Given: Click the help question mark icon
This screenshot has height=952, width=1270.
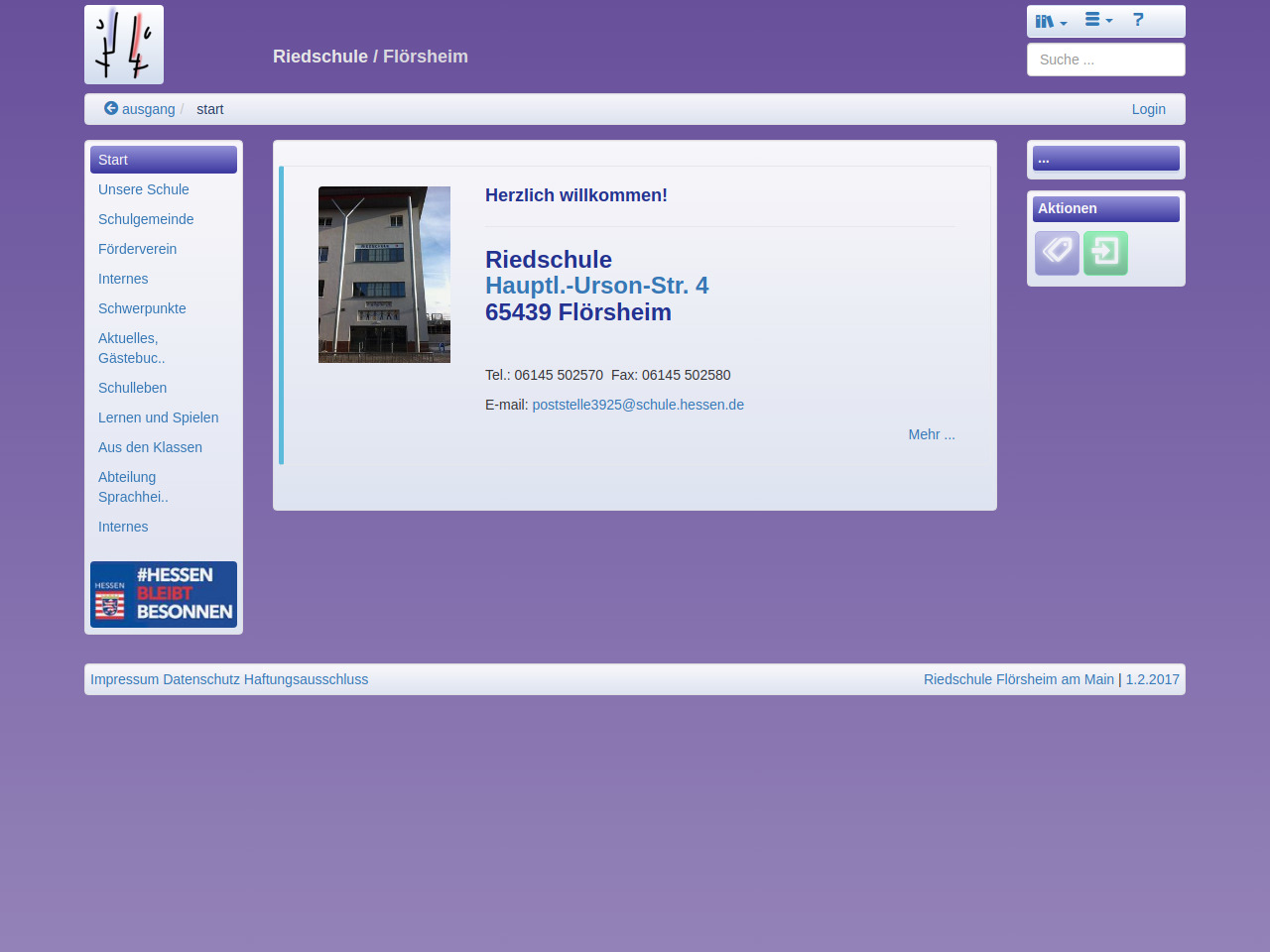Looking at the screenshot, I should click(x=1138, y=20).
